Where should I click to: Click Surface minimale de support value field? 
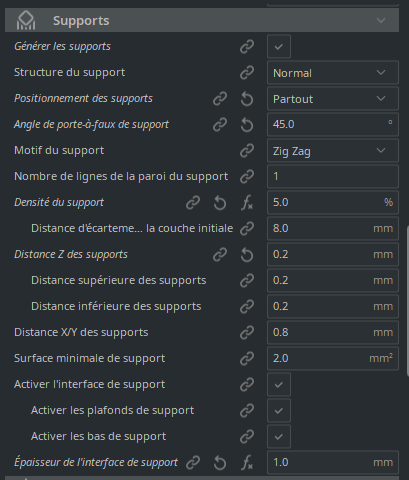click(333, 358)
